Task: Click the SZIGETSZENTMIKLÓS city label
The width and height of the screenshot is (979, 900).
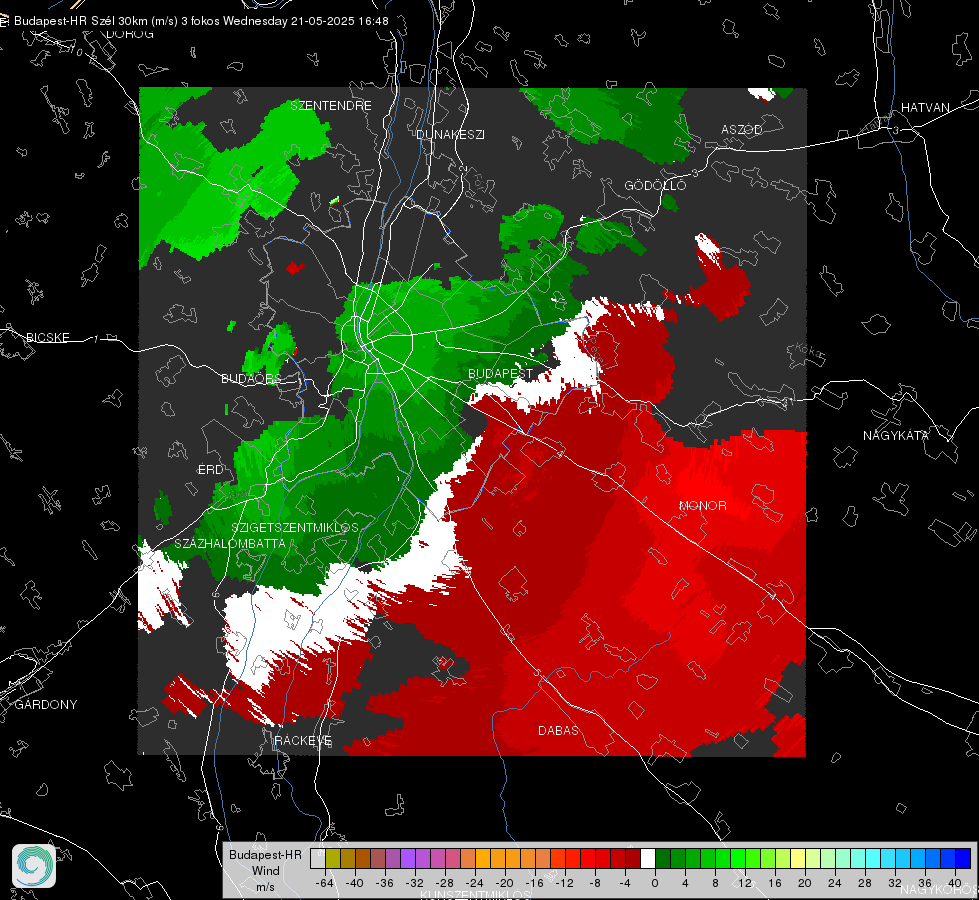Action: coord(295,527)
